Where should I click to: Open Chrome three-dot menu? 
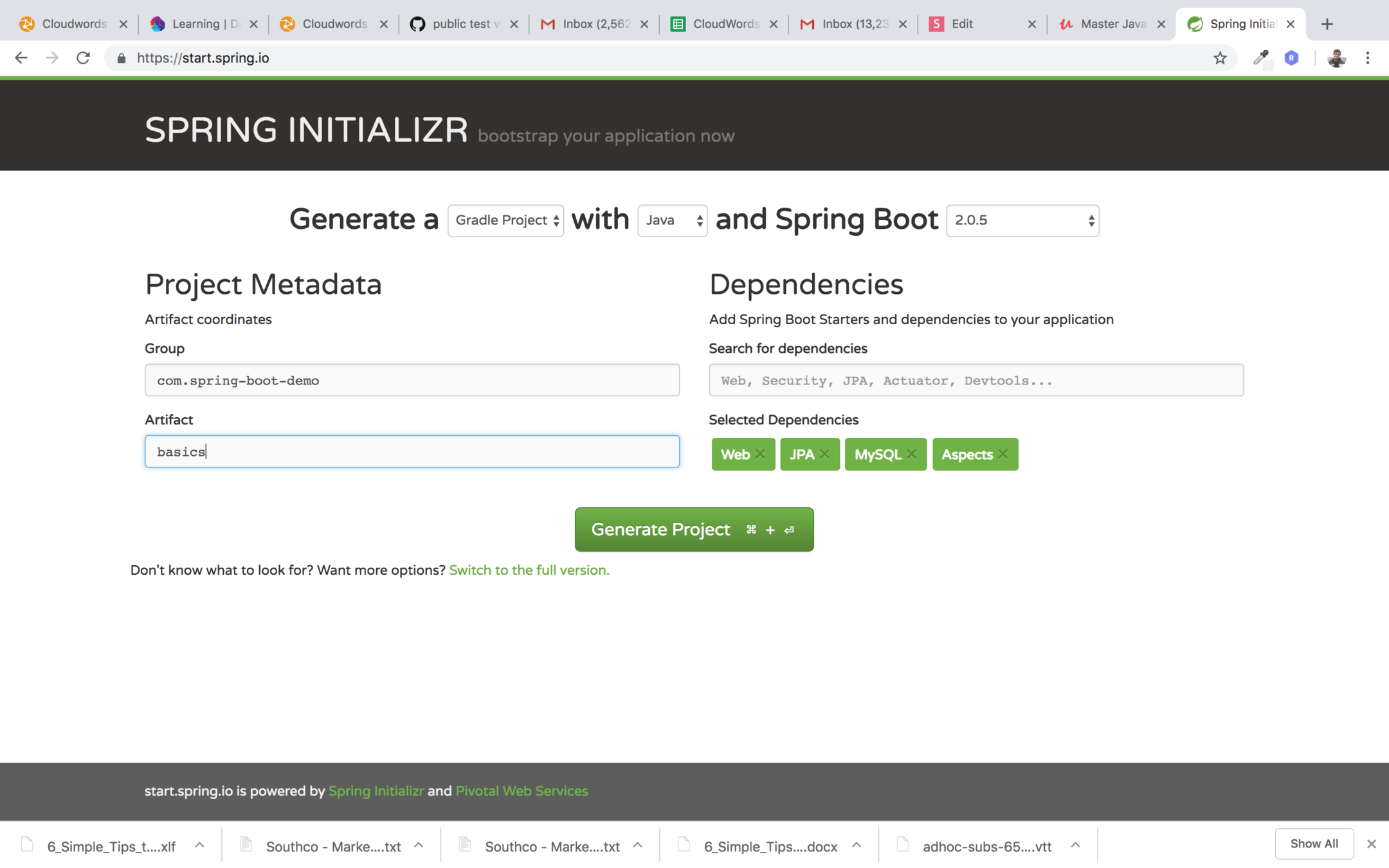click(x=1368, y=58)
